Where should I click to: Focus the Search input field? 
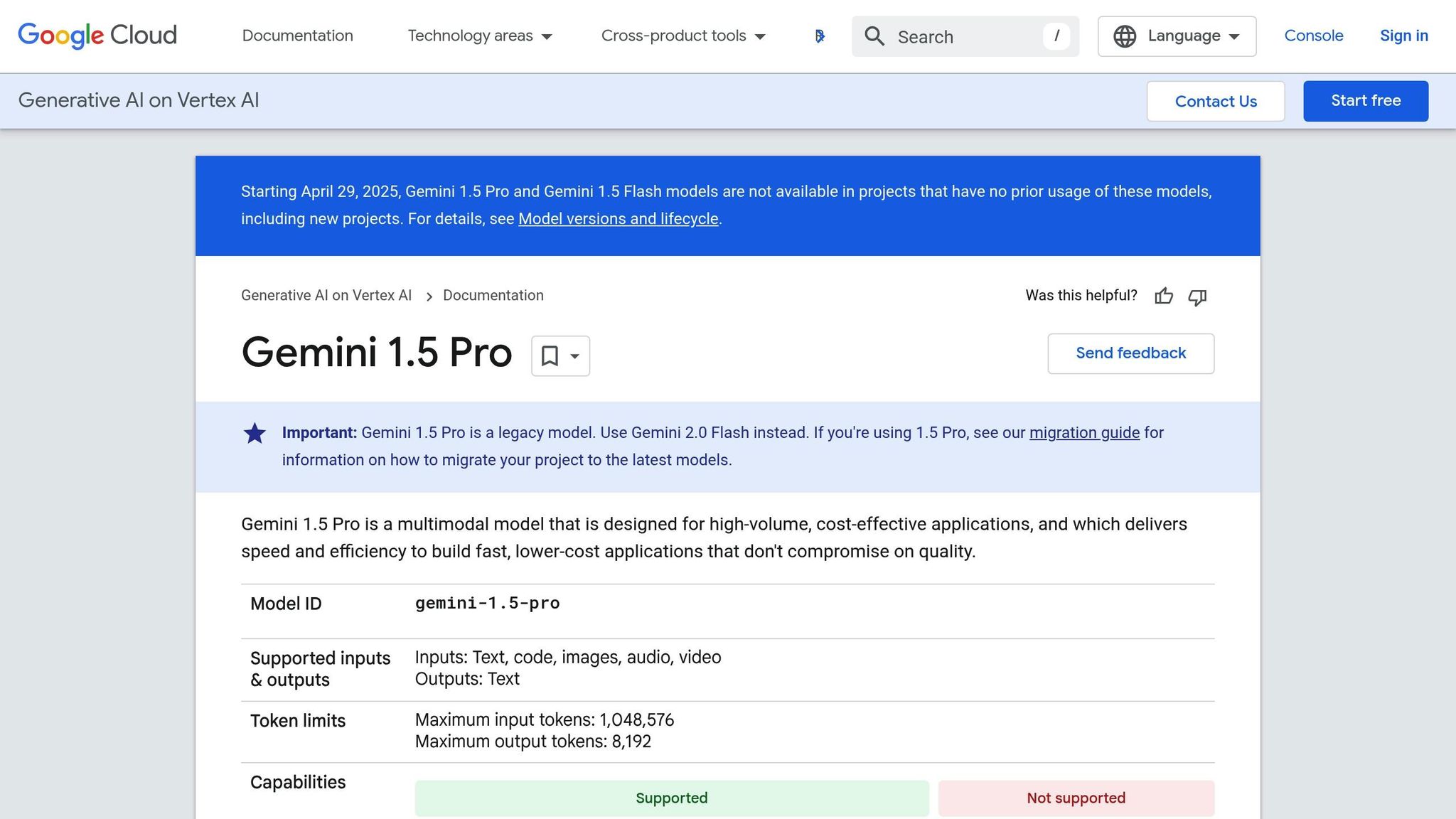(x=965, y=36)
